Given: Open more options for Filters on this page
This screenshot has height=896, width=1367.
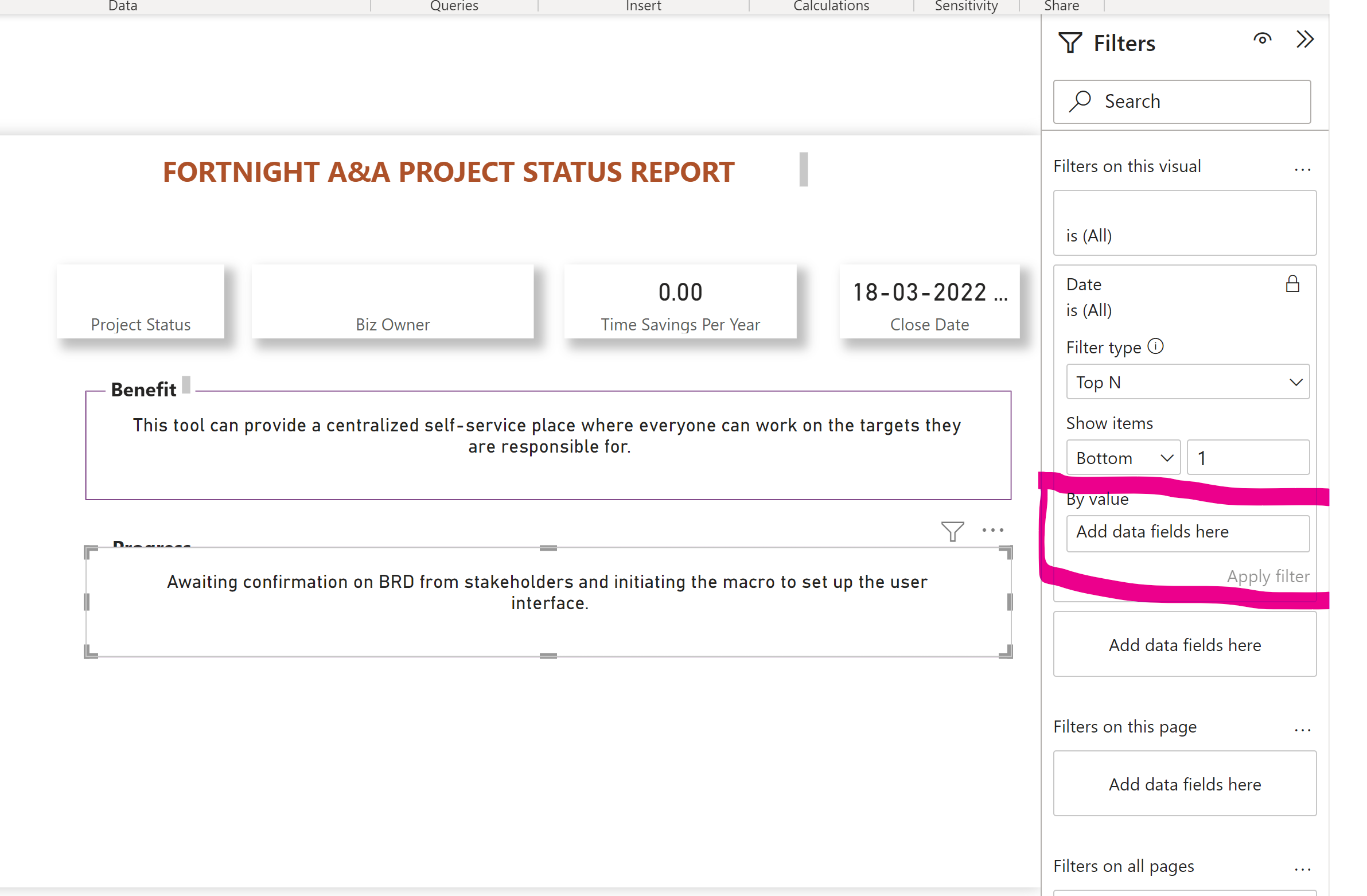Looking at the screenshot, I should pos(1302,730).
